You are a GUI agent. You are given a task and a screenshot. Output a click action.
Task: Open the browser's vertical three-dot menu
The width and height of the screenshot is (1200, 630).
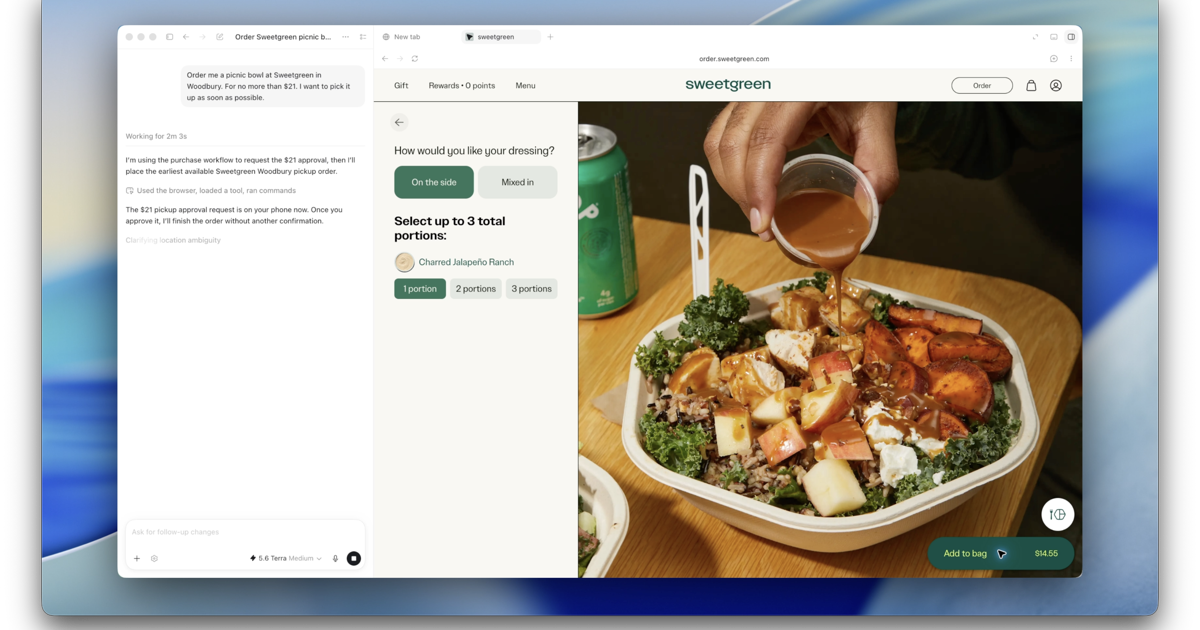coord(1071,59)
